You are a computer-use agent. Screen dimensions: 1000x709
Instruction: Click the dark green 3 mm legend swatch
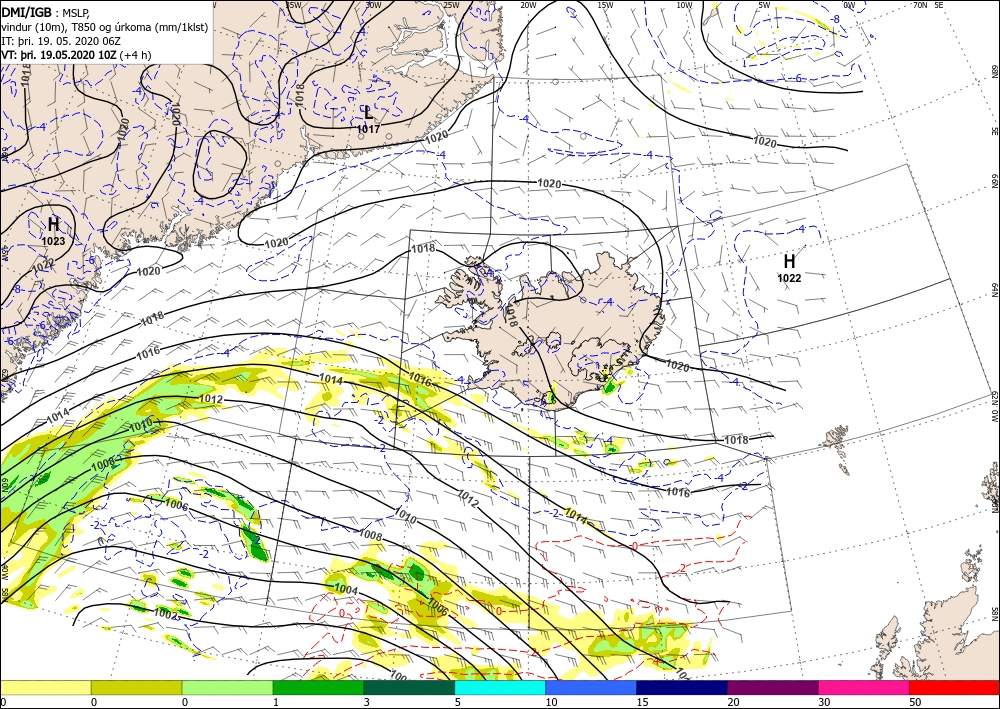(409, 688)
